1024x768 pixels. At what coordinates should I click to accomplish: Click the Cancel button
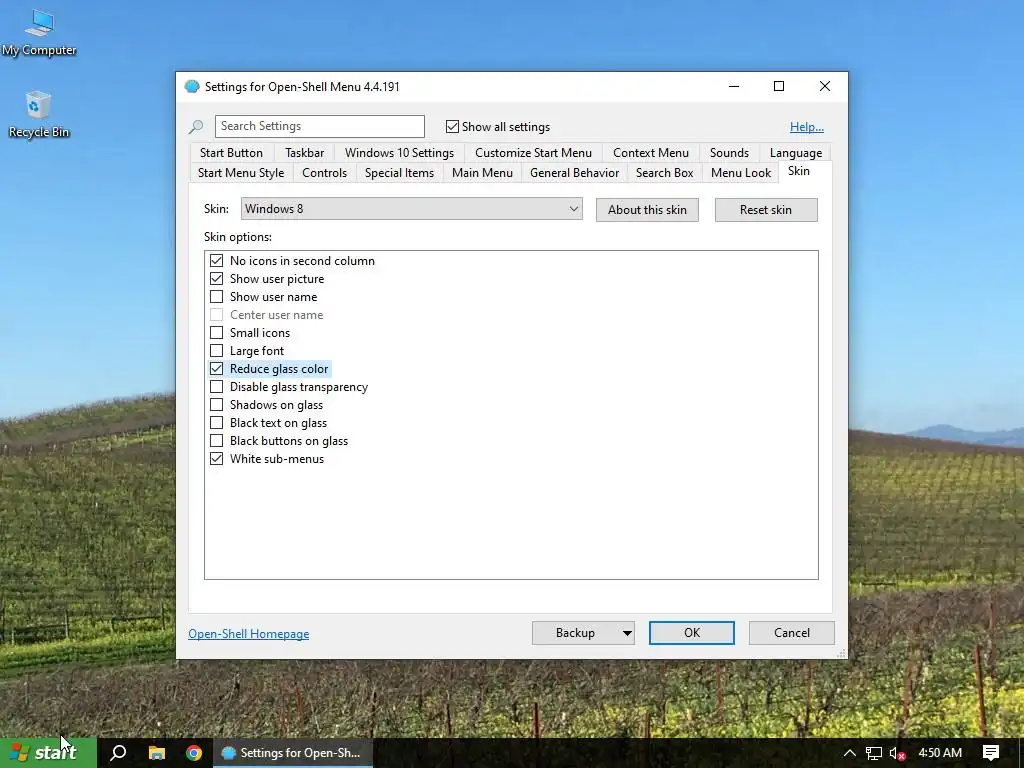pos(792,633)
